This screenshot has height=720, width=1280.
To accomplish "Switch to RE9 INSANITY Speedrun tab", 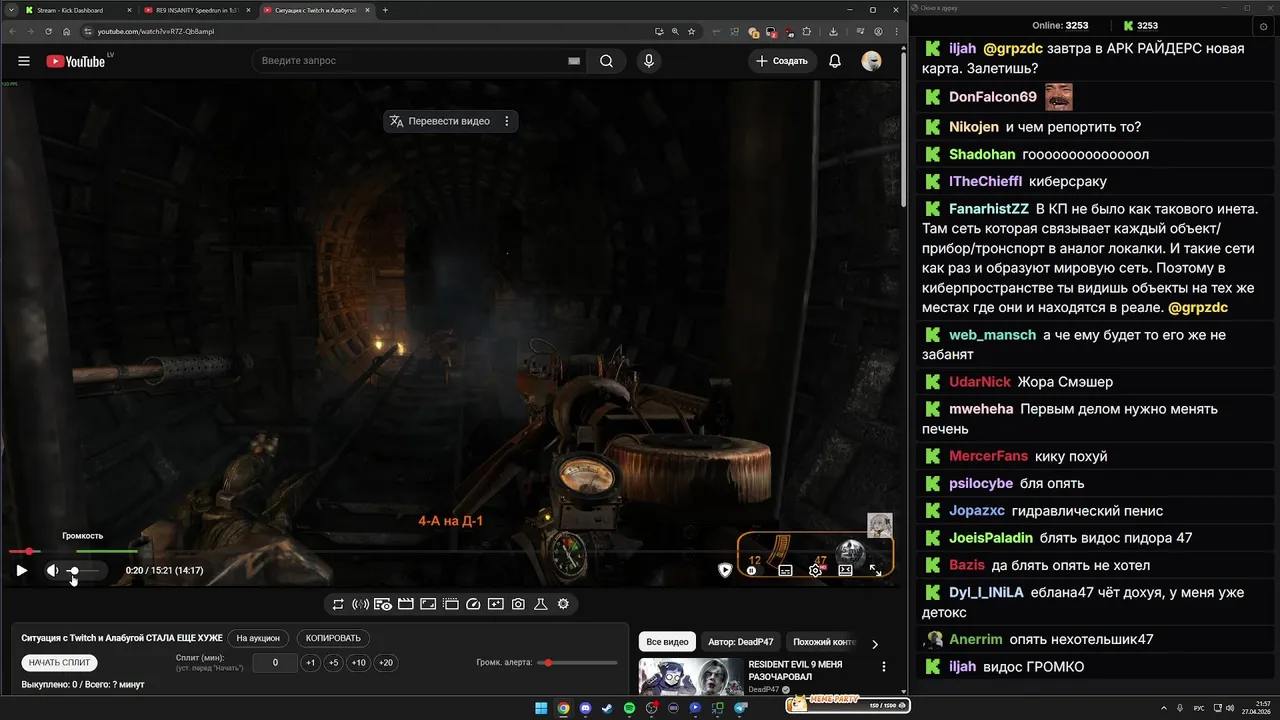I will point(195,10).
